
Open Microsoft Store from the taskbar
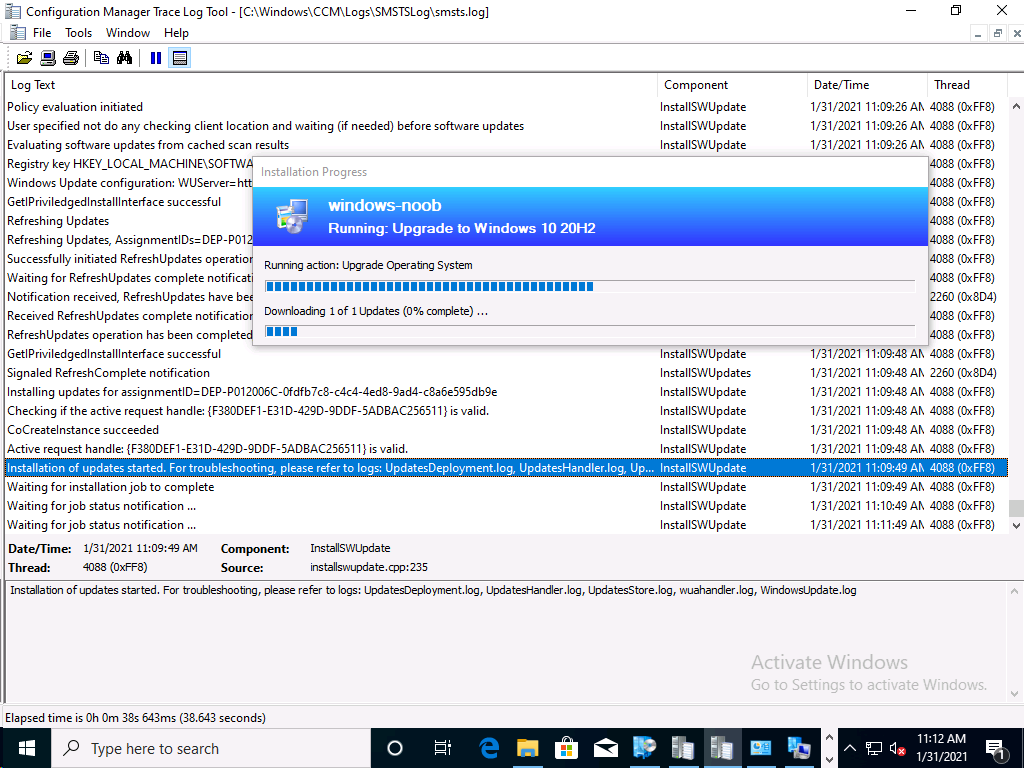coord(566,748)
